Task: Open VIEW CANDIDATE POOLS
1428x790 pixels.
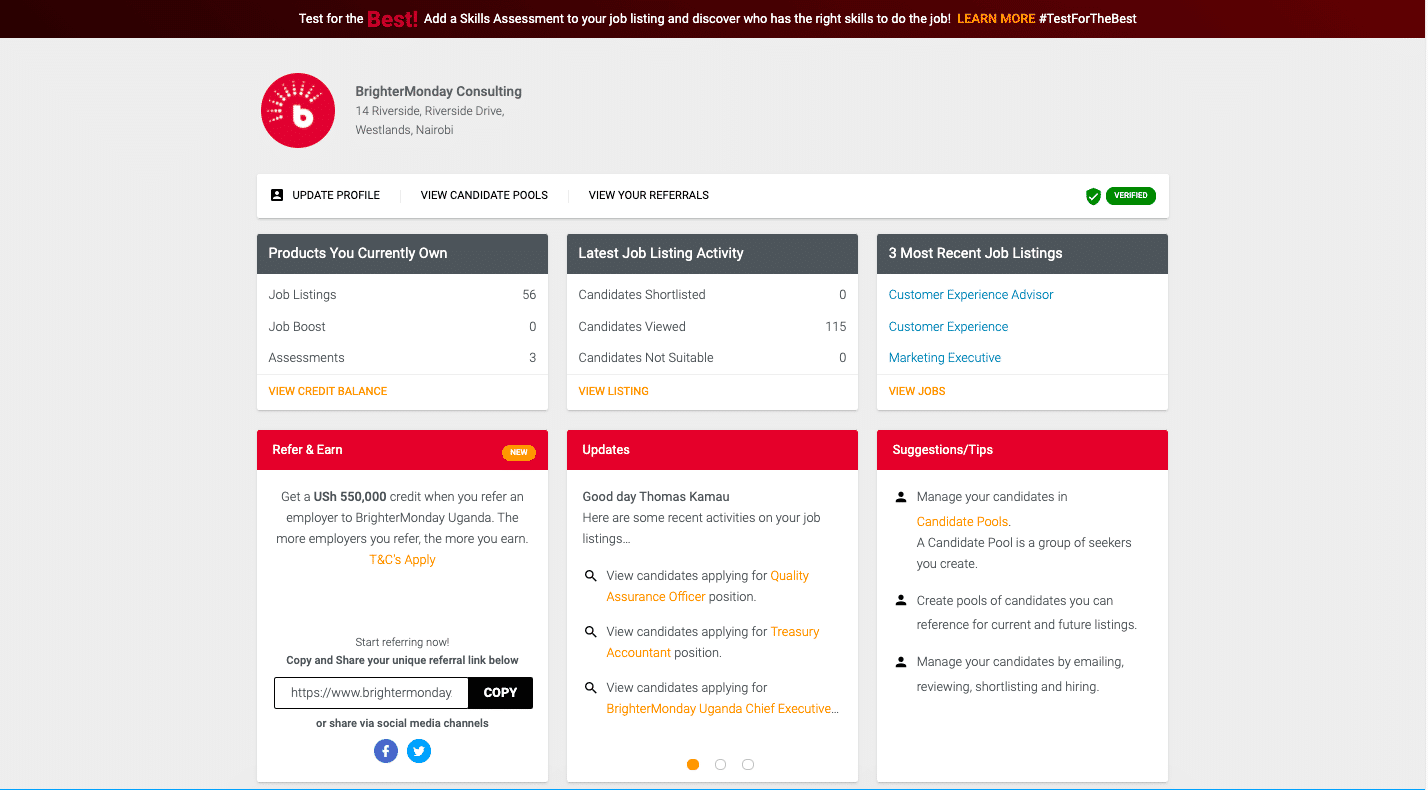Action: tap(484, 195)
